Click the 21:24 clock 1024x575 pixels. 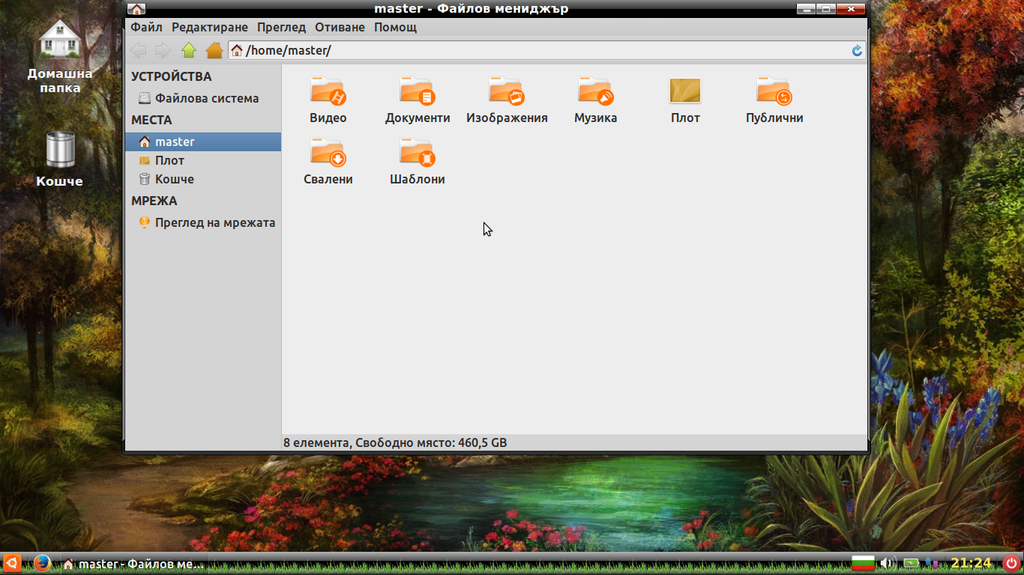pos(971,563)
